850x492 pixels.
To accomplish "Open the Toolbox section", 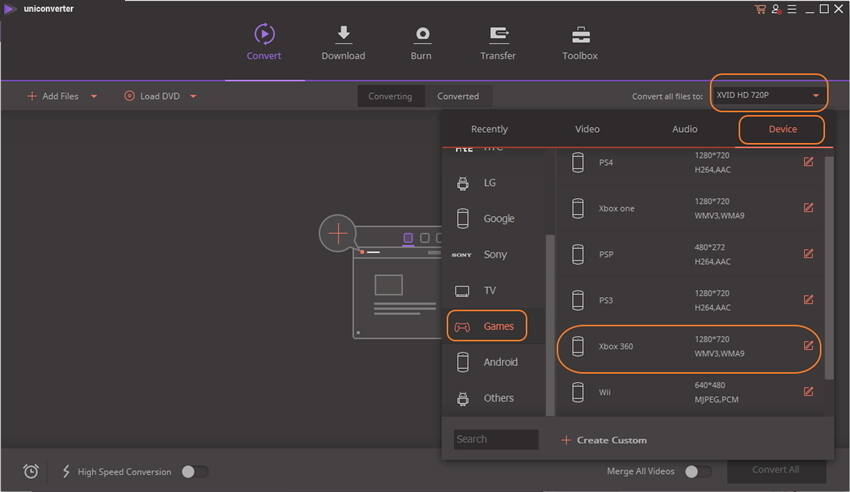I will pos(579,42).
